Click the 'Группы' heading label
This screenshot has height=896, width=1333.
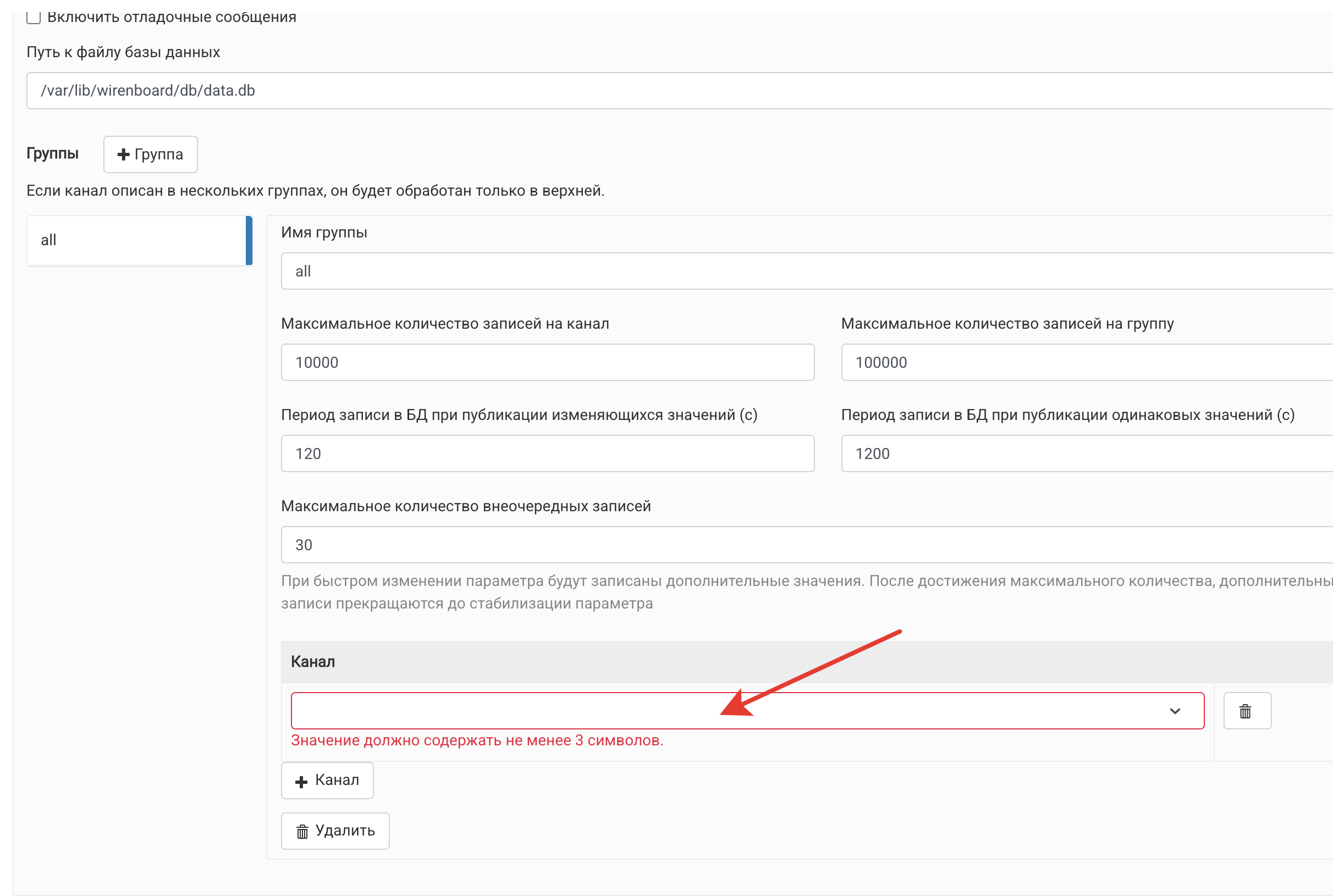click(x=53, y=153)
